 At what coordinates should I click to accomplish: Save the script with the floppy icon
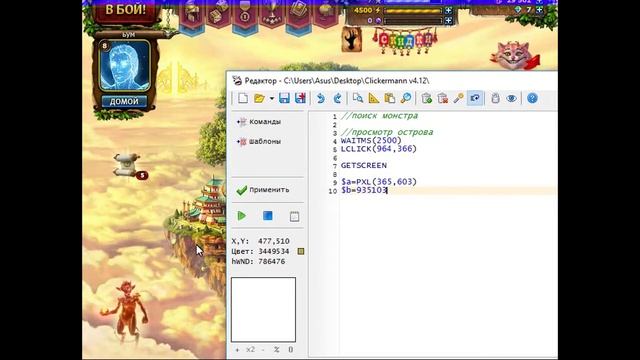(284, 98)
